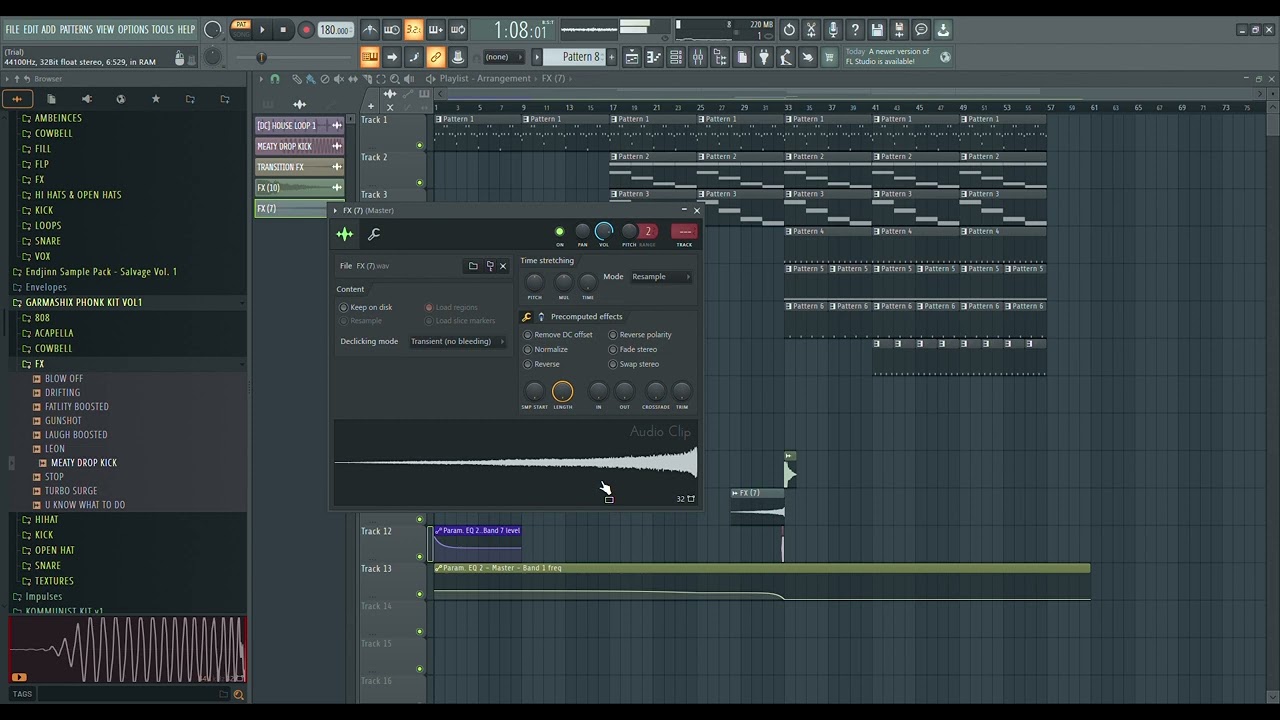Open the plugin database plug icon
The height and width of the screenshot is (720, 1280).
[764, 58]
